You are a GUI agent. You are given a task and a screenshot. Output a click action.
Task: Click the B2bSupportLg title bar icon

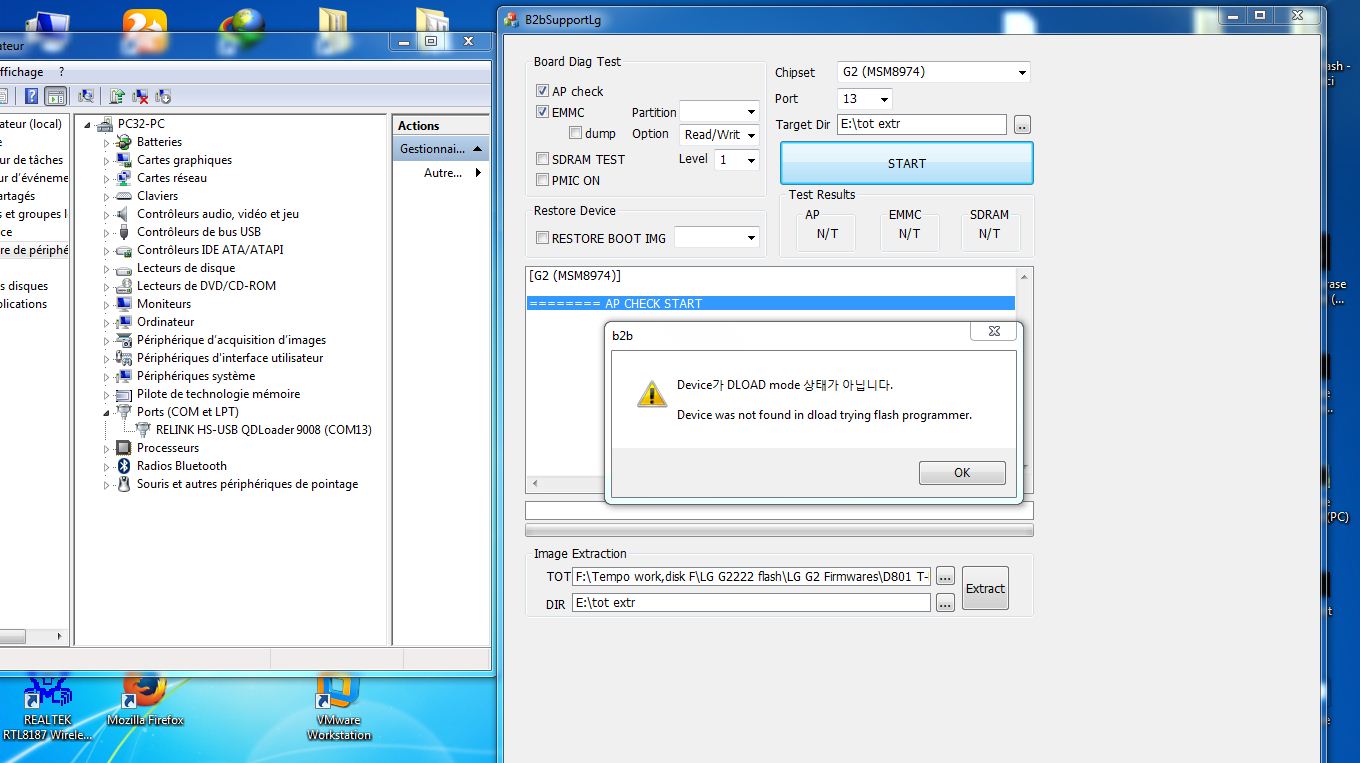[511, 18]
